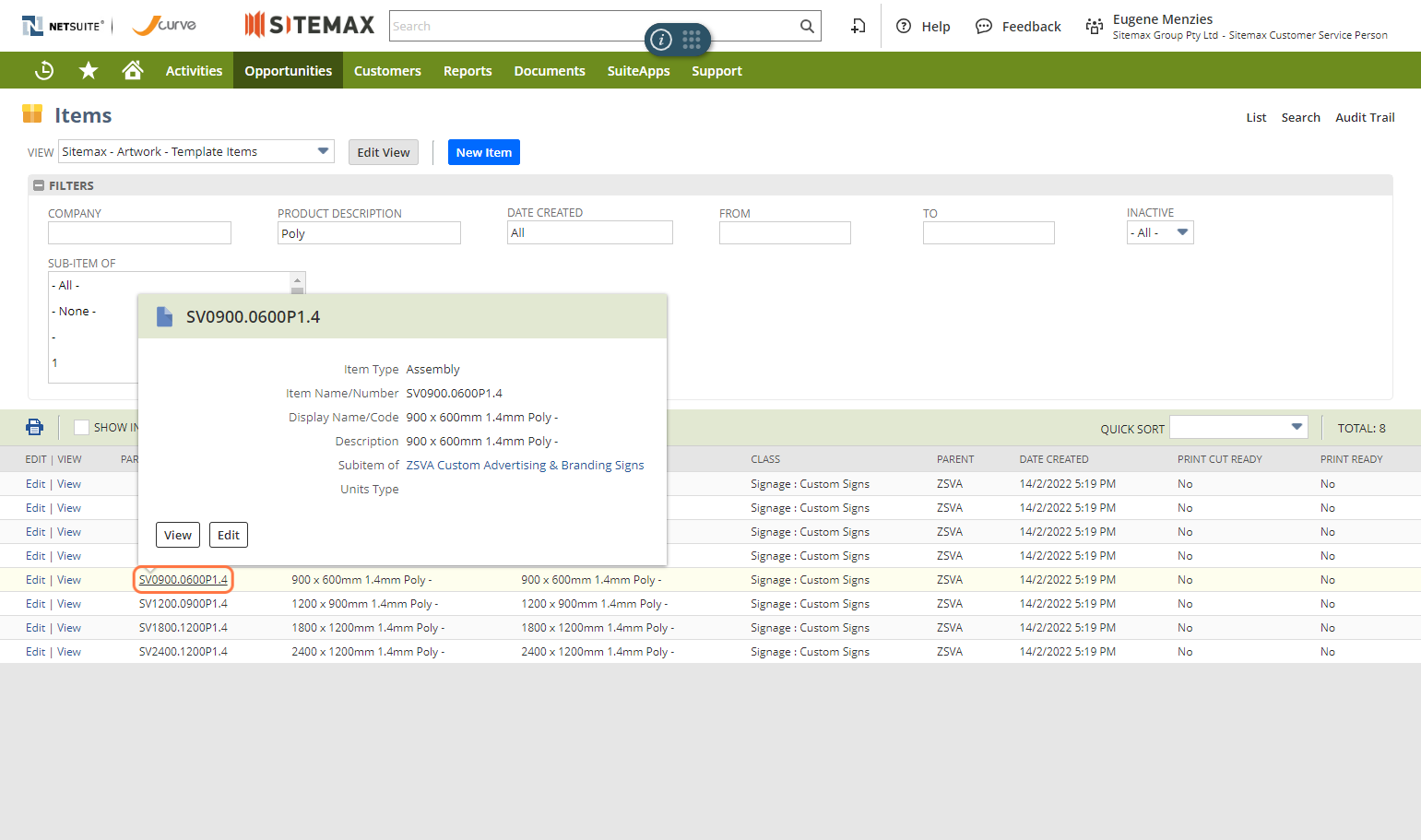The height and width of the screenshot is (840, 1421).
Task: Open the Recent Records clock icon
Action: pos(44,71)
